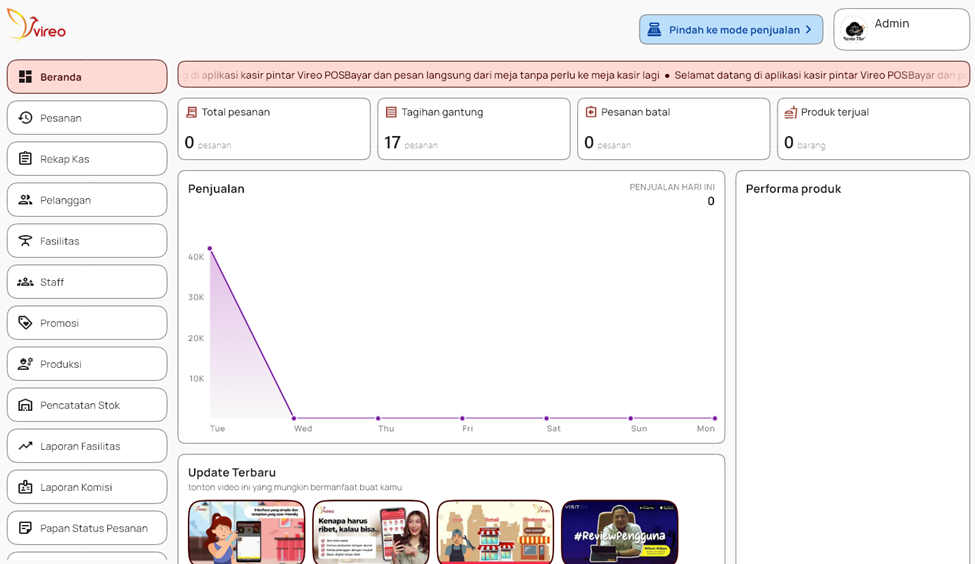Click the Tuesday data point on sales chart
975x564 pixels.
tap(210, 248)
